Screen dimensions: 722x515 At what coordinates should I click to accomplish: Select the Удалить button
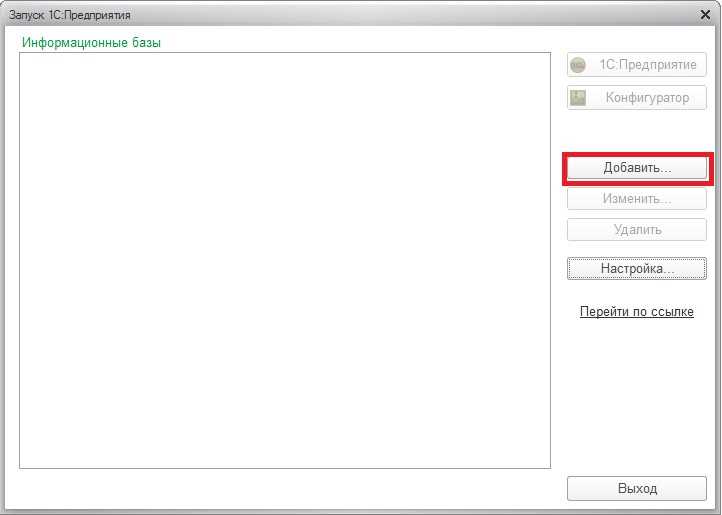[637, 229]
